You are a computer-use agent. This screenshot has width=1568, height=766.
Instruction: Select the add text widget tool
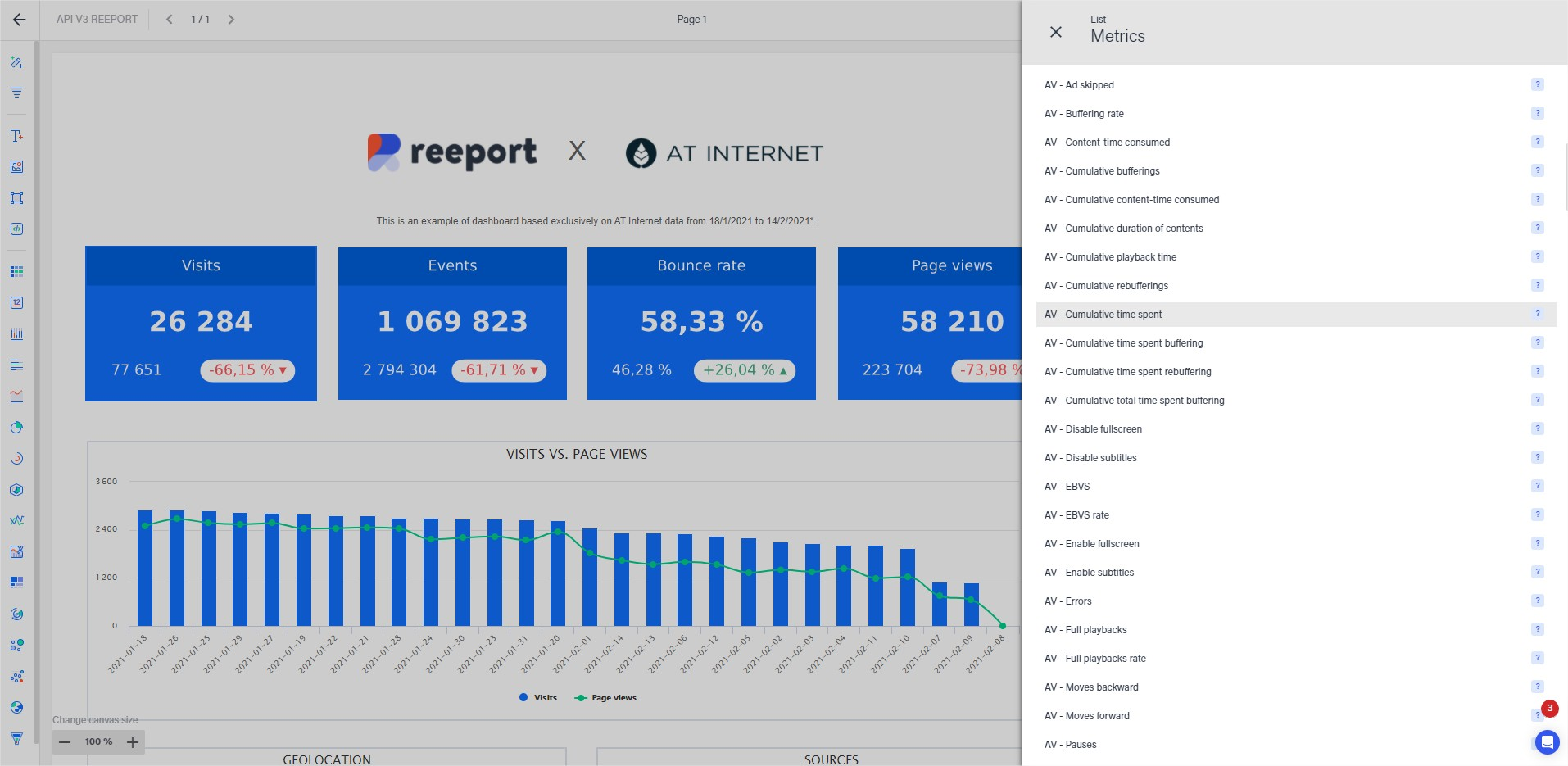[16, 136]
